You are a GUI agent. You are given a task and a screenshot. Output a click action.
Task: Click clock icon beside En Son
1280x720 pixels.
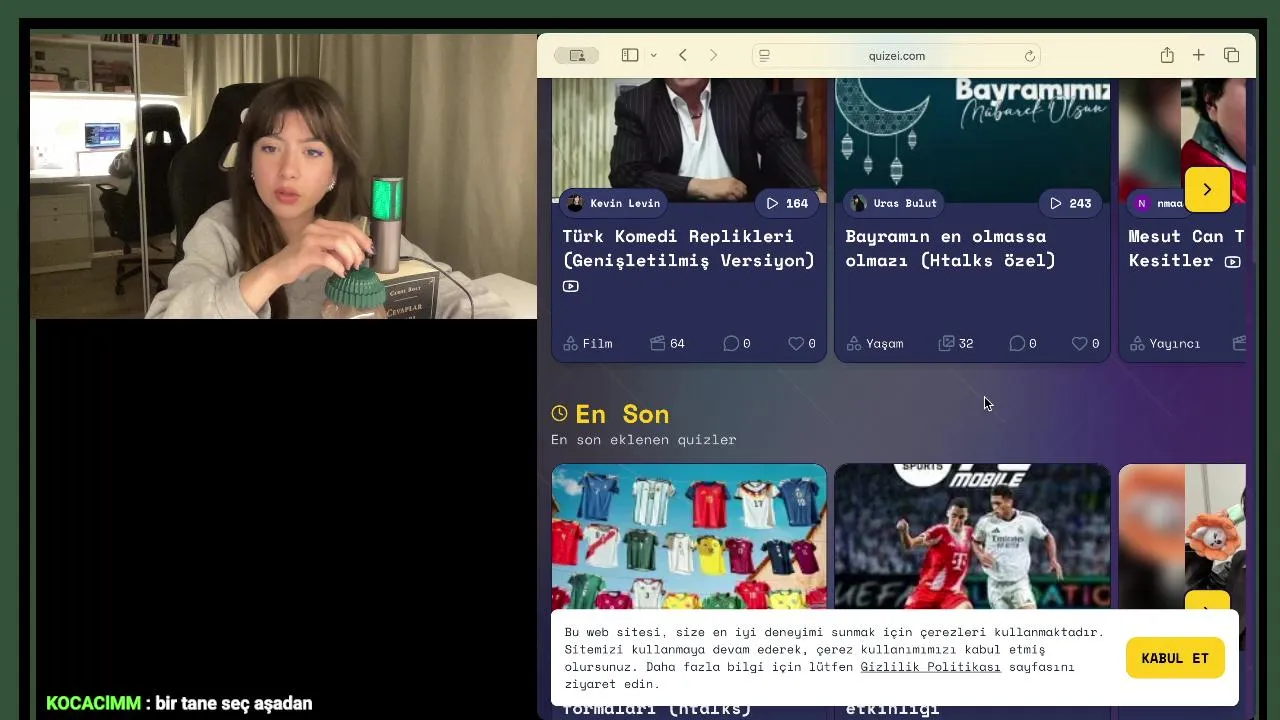559,413
